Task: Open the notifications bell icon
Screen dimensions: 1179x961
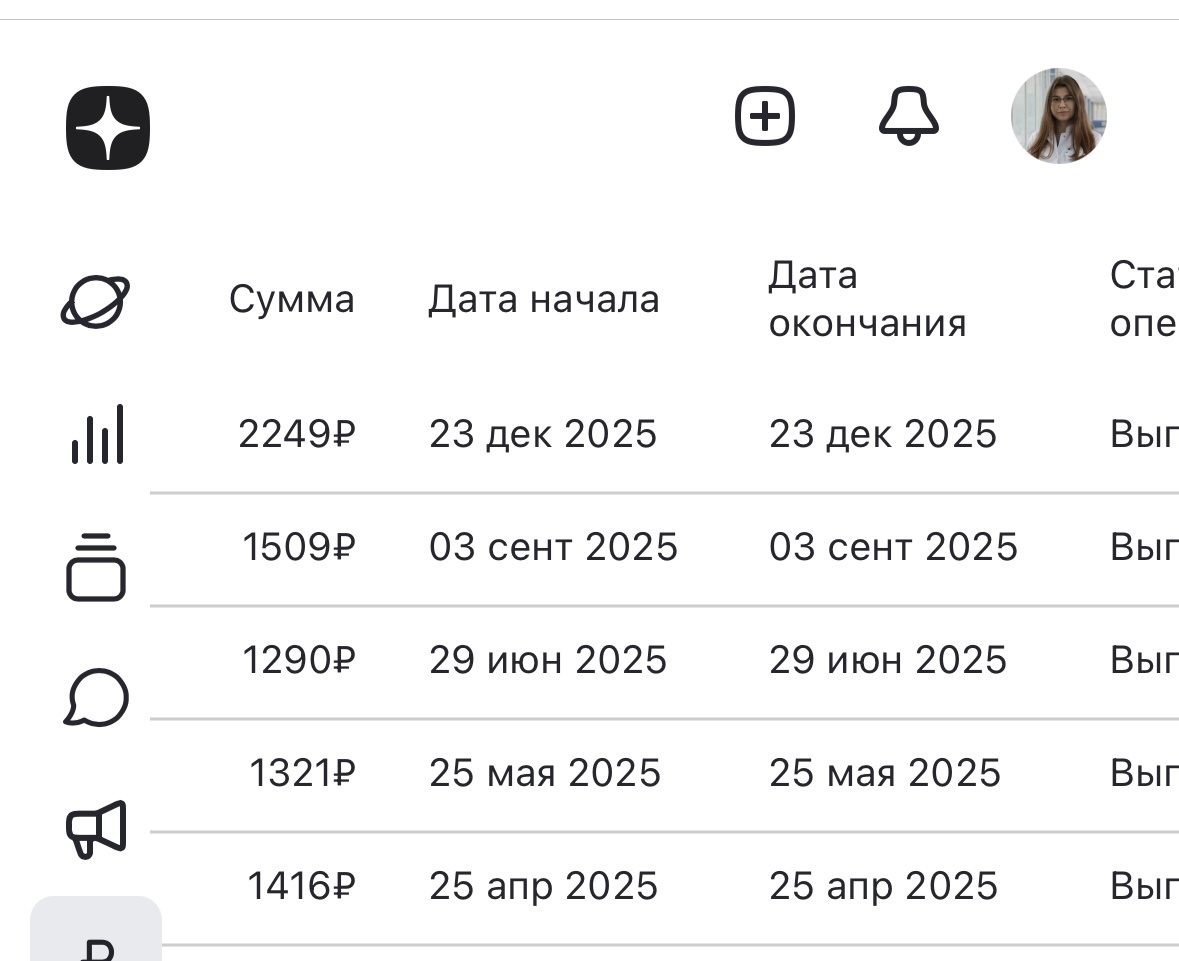Action: pyautogui.click(x=908, y=116)
